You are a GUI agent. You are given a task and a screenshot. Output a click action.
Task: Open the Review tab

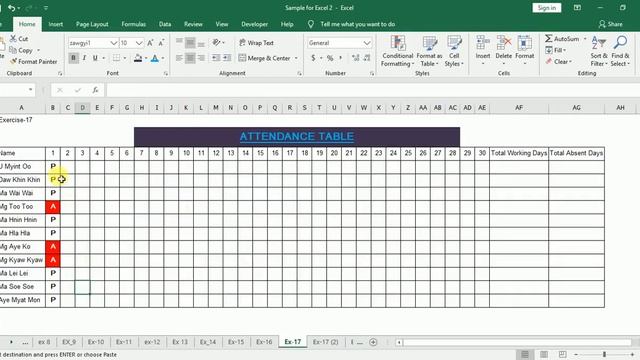coord(193,24)
